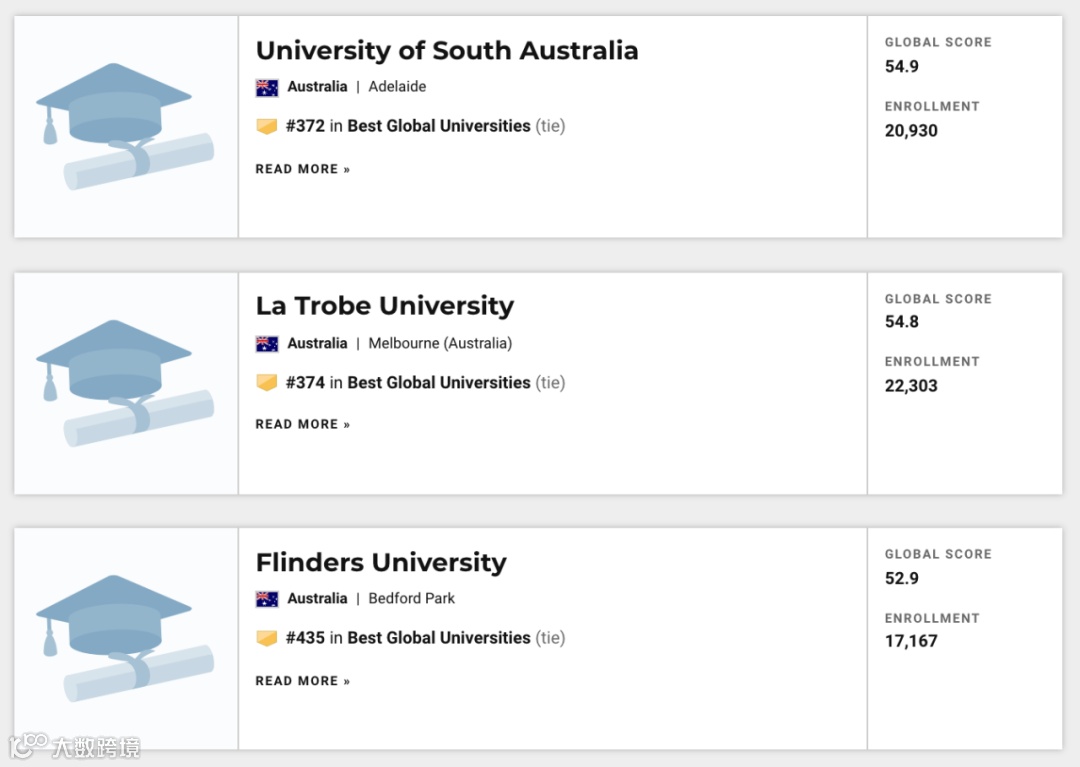1080x767 pixels.
Task: Click the #374 in Best Global Universities ranking
Action: point(408,382)
